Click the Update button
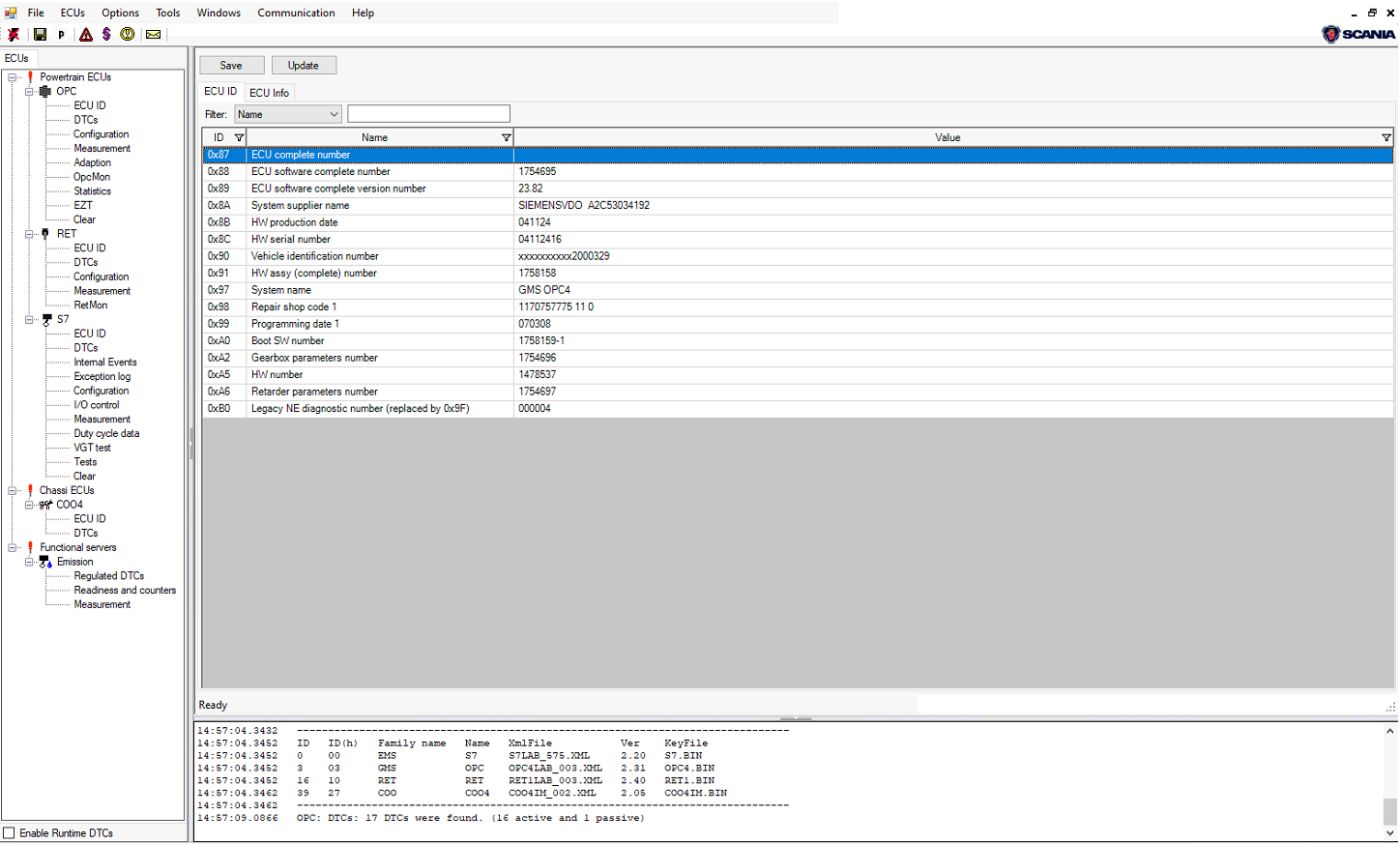Viewport: 1400px width, 844px height. coord(304,65)
